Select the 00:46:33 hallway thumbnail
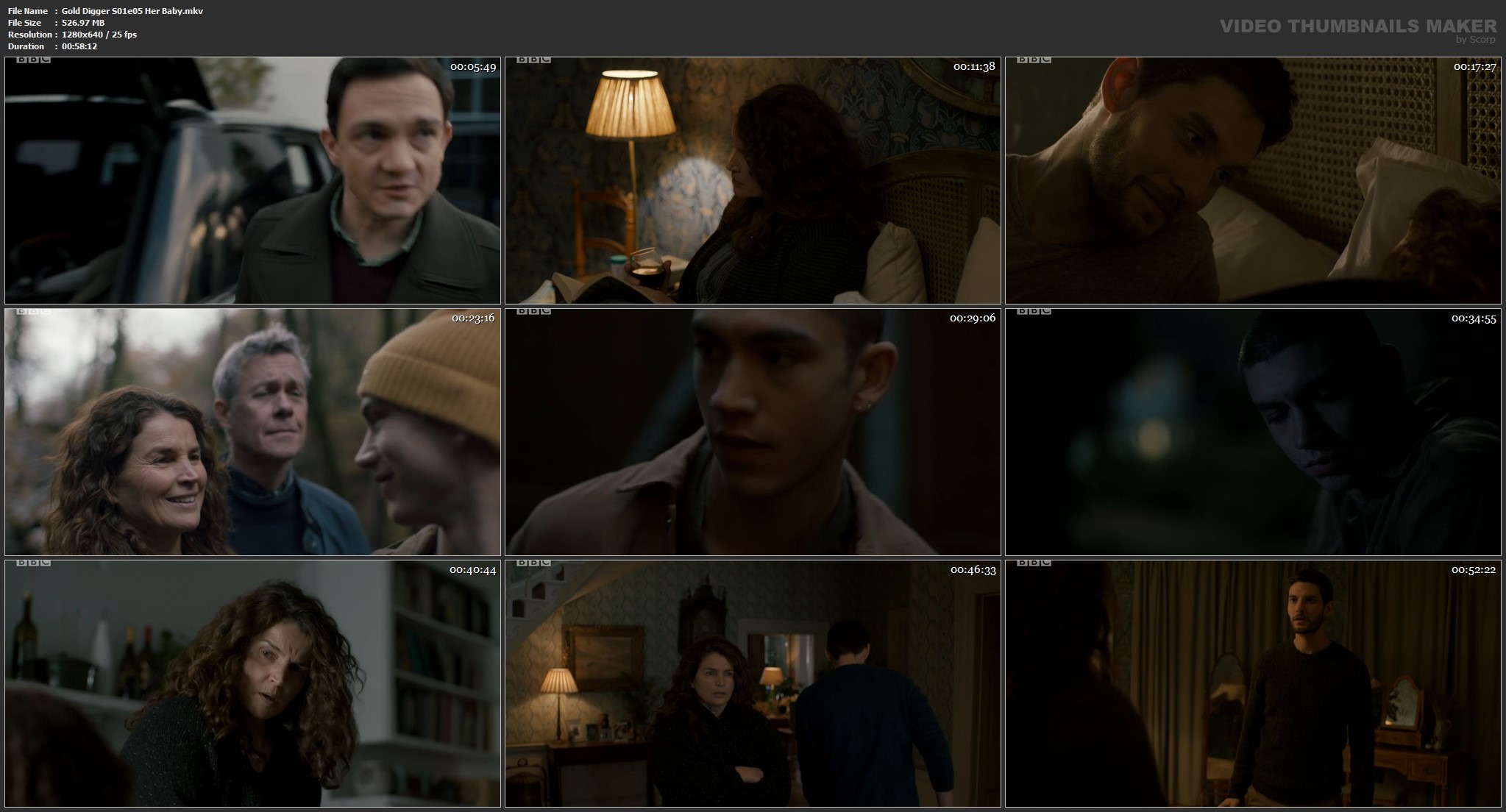1506x812 pixels. (753, 683)
